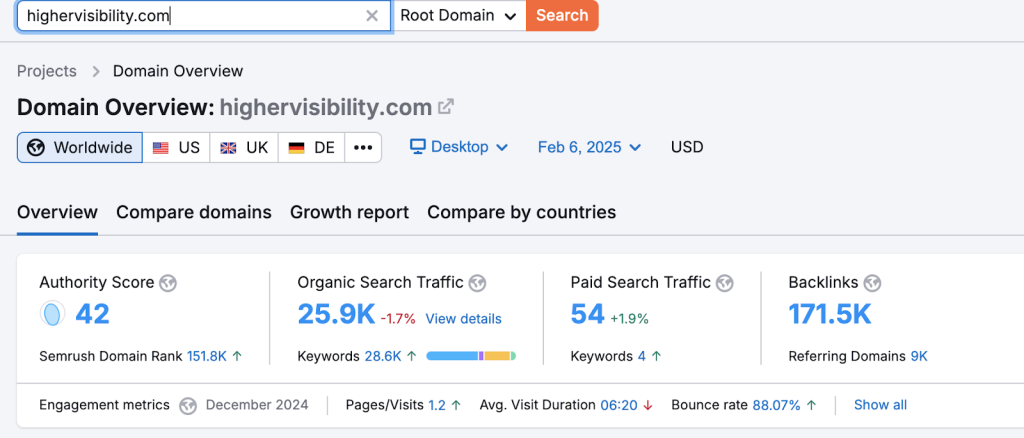Click the keywords distribution color bar
This screenshot has width=1024, height=438.
click(471, 356)
